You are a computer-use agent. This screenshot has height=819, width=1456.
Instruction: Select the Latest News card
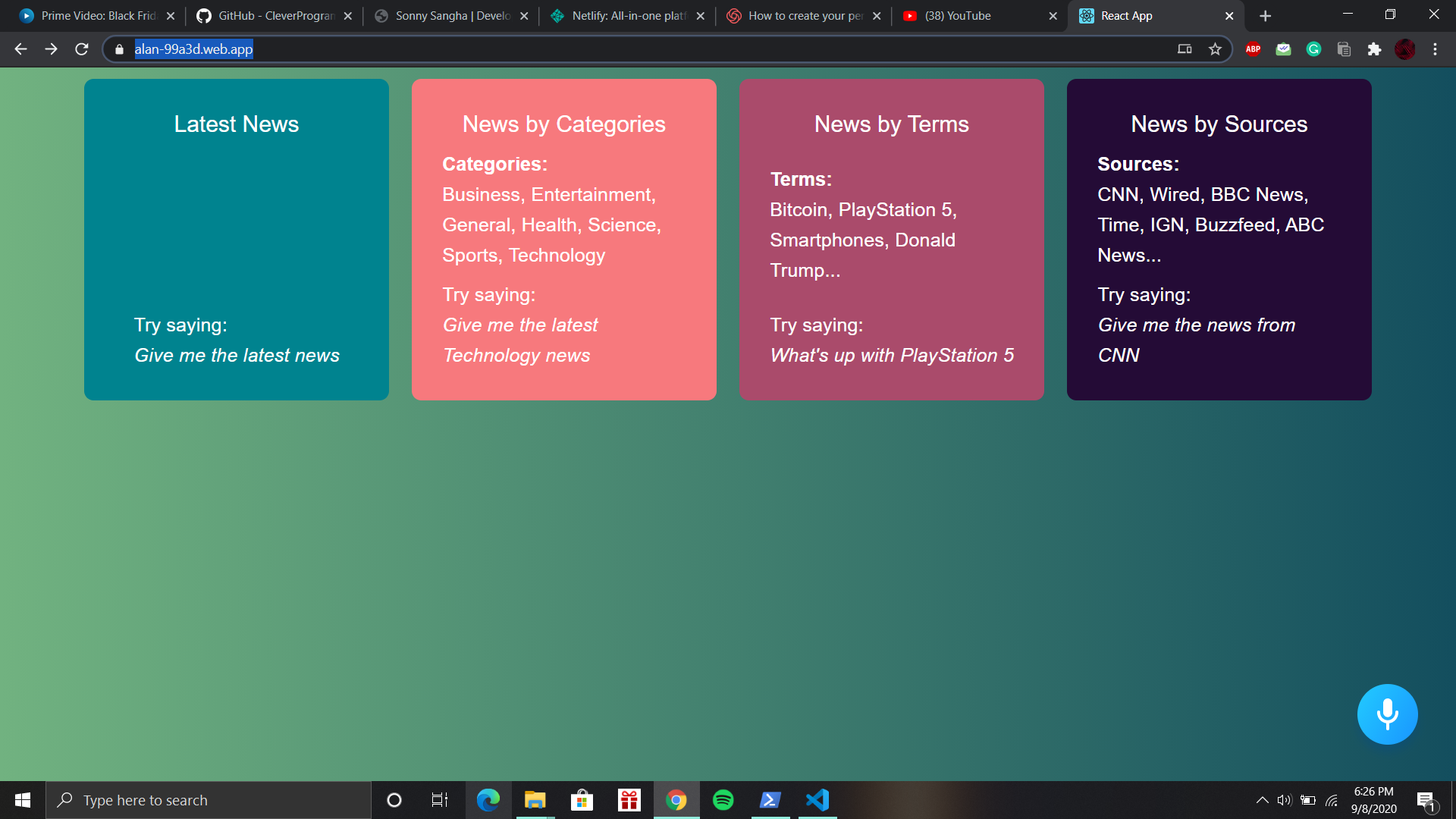(x=237, y=240)
